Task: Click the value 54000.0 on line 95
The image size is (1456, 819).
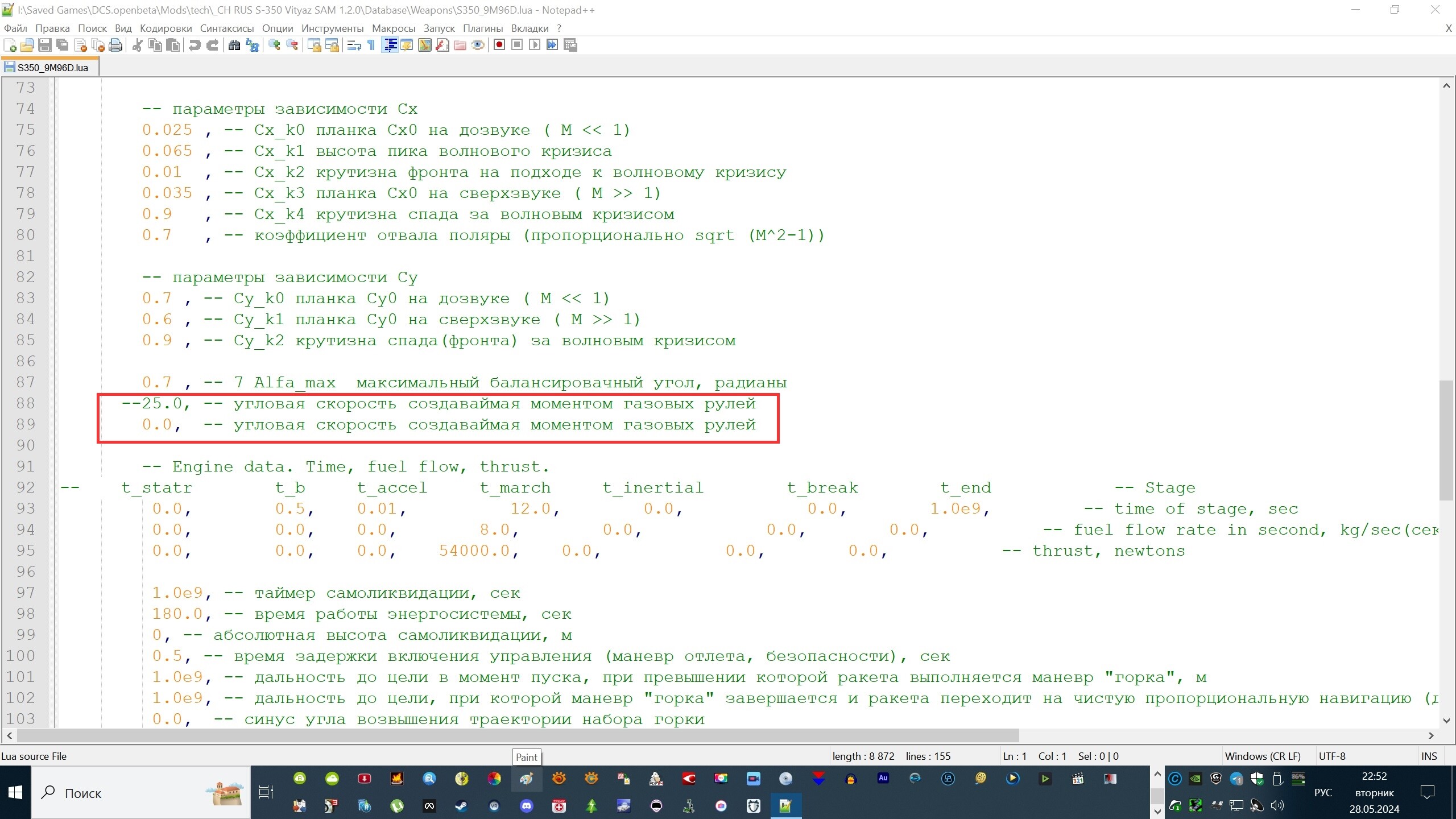Action: pyautogui.click(x=474, y=551)
